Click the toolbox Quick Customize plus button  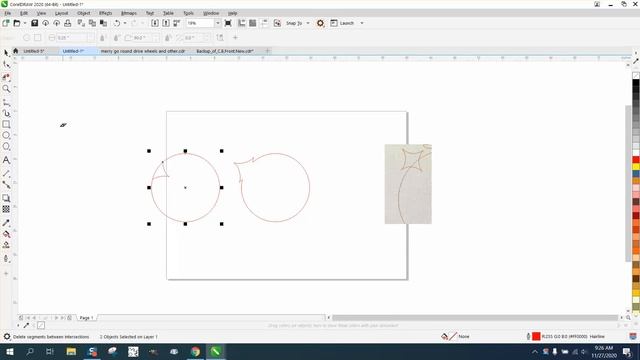[6, 273]
